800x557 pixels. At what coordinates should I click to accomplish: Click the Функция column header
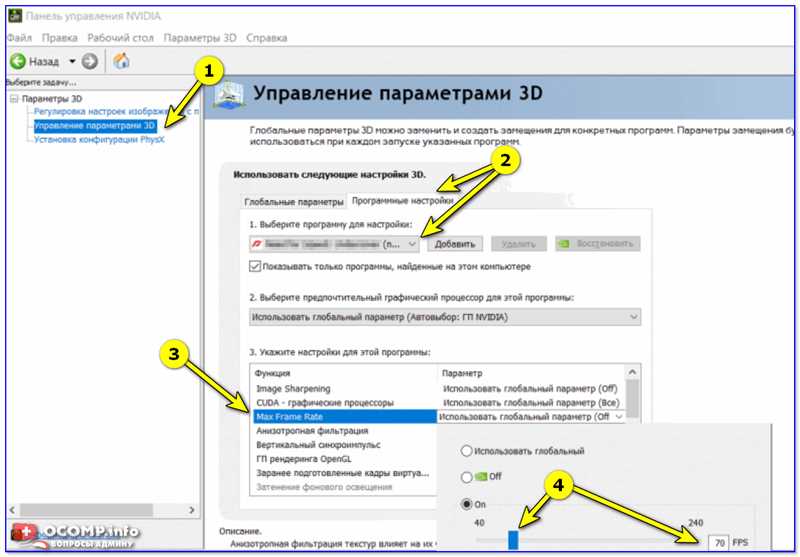coord(345,373)
